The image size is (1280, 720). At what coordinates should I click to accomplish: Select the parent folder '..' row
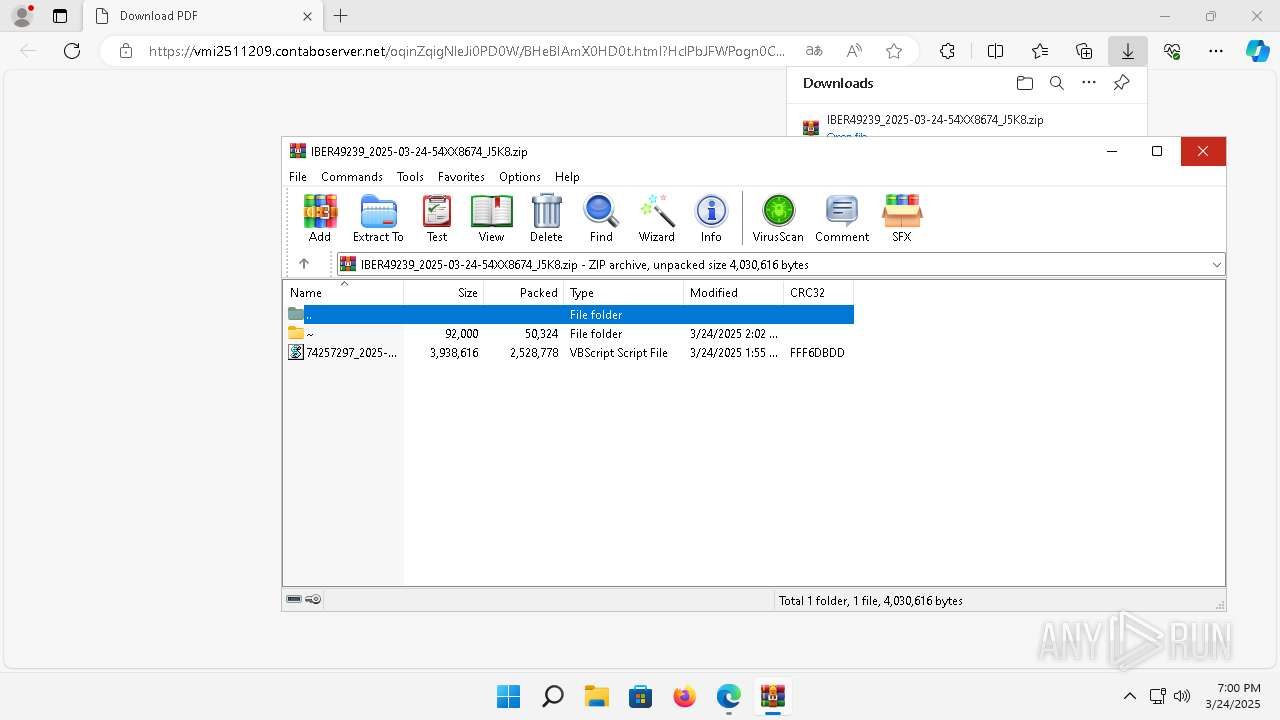[x=569, y=314]
